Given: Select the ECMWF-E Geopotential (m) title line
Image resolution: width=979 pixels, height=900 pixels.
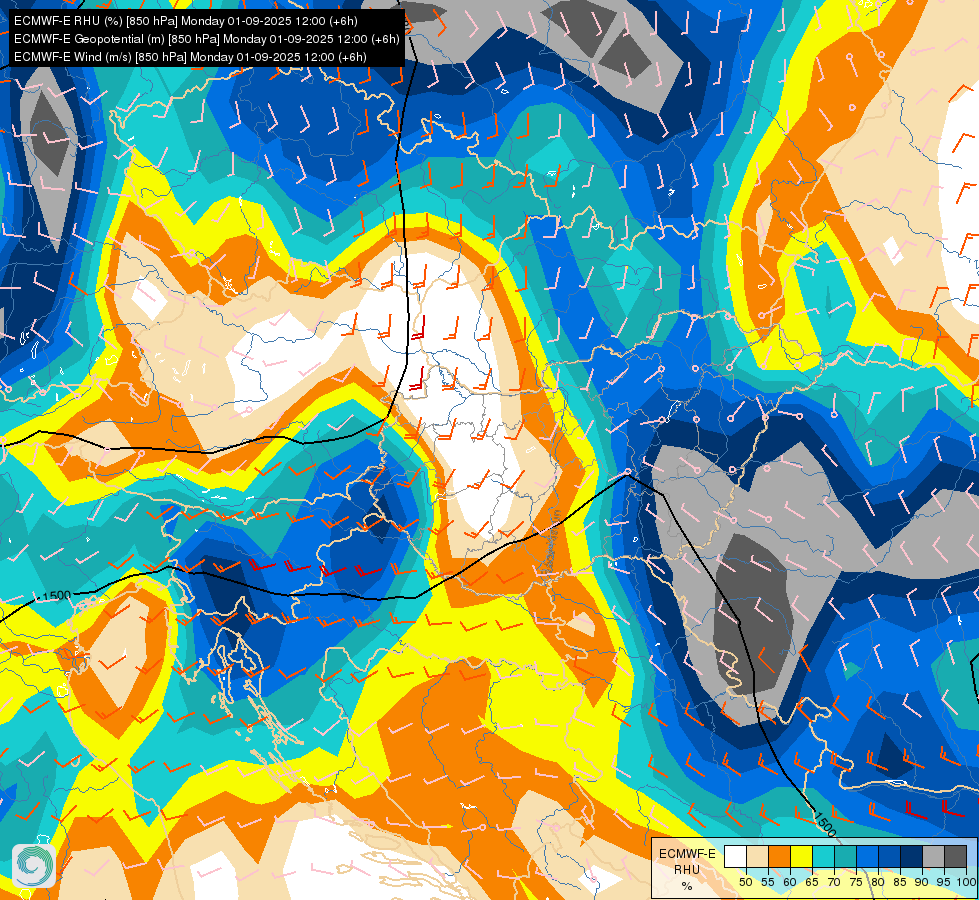Looking at the screenshot, I should pos(206,39).
